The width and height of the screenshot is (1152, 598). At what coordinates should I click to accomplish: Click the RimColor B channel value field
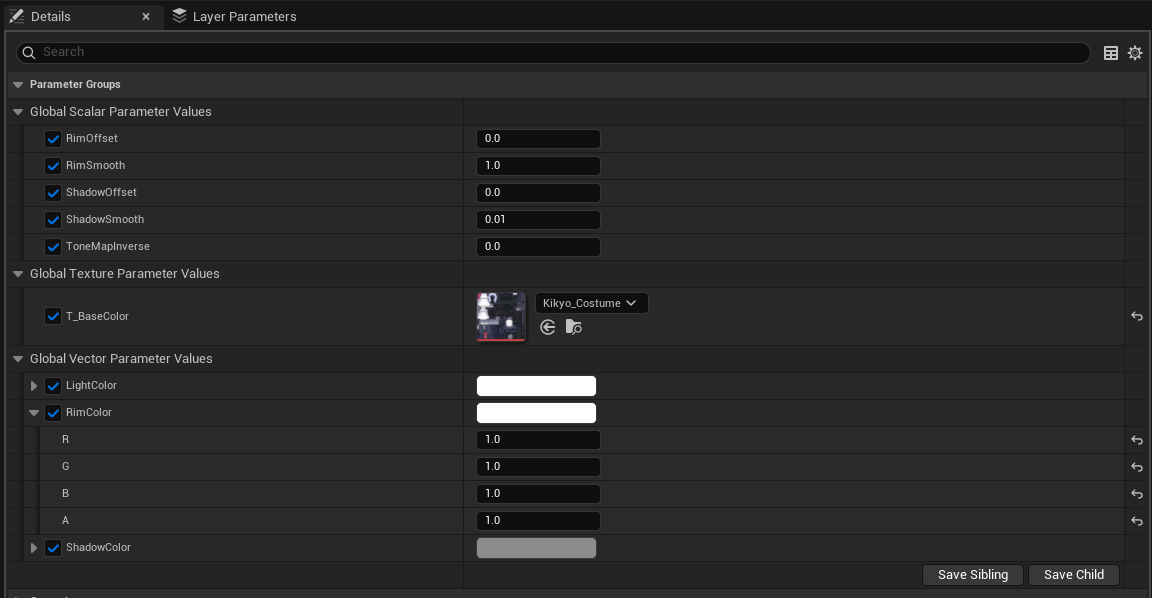pos(539,494)
